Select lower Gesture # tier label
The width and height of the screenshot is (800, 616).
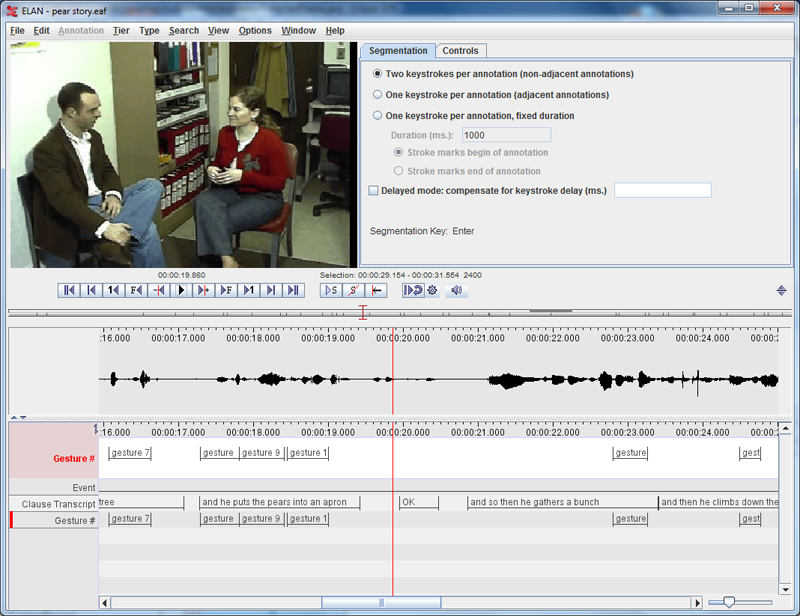(x=74, y=520)
